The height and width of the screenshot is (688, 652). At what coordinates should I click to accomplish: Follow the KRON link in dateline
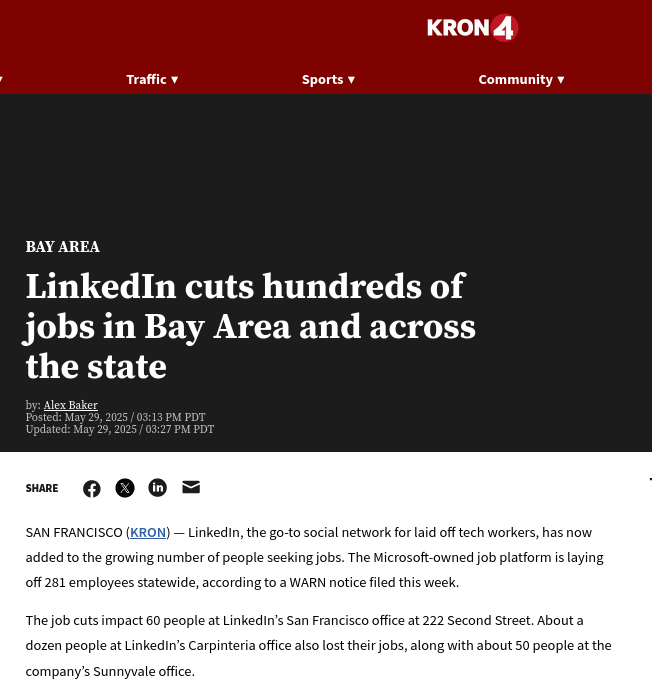(148, 532)
